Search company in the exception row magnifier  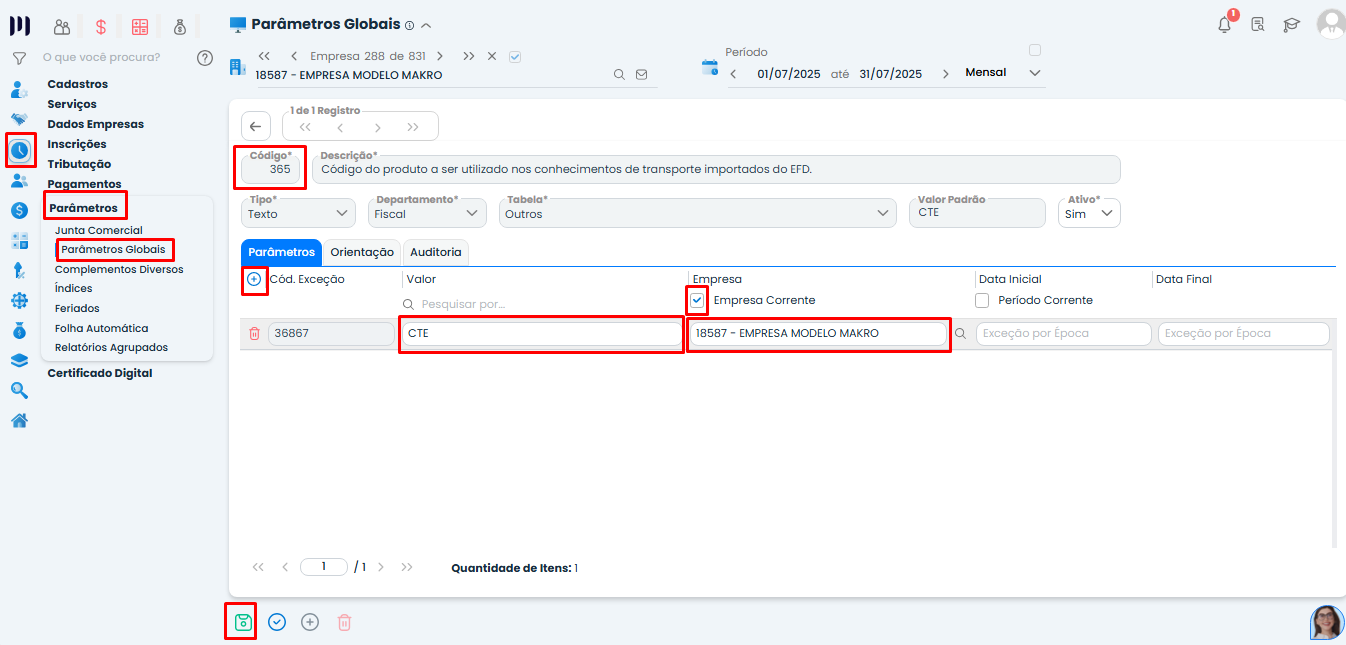click(961, 334)
